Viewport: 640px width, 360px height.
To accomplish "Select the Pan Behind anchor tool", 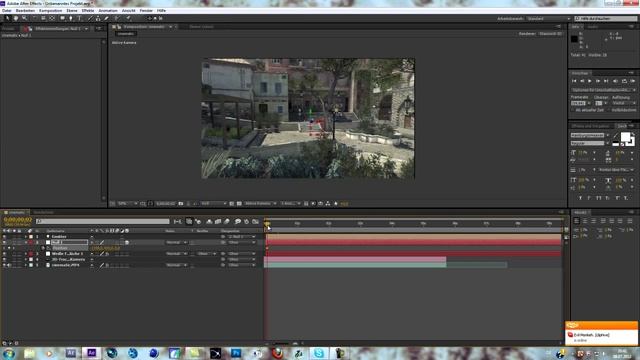I will click(52, 18).
